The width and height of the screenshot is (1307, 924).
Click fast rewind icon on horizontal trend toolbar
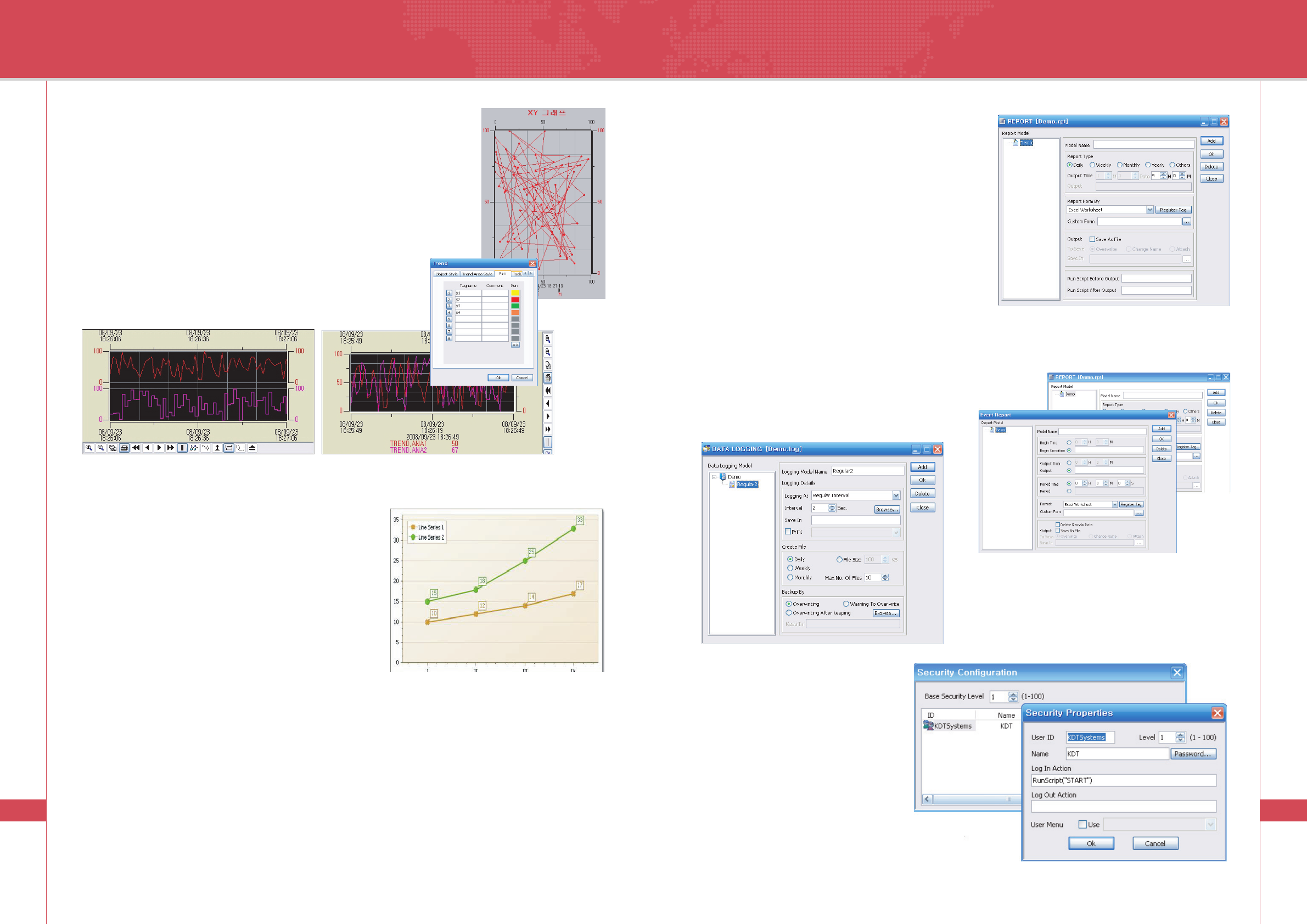(136, 448)
